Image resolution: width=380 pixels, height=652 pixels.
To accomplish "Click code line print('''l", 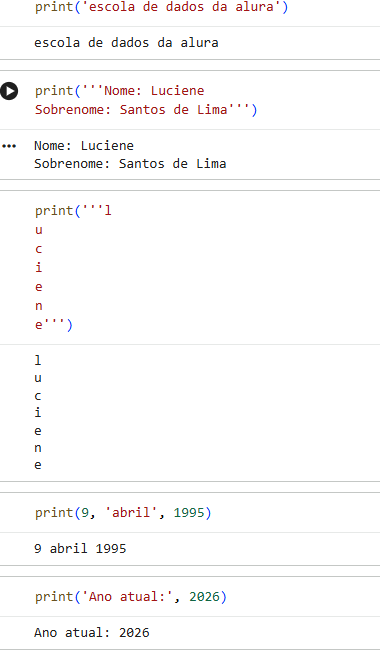I will 73,211.
